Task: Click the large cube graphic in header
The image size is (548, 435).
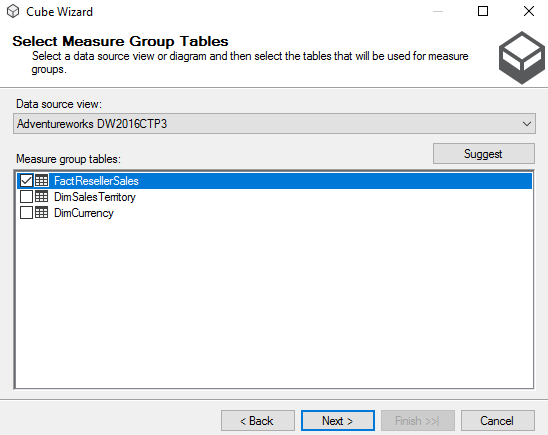Action: [522, 58]
